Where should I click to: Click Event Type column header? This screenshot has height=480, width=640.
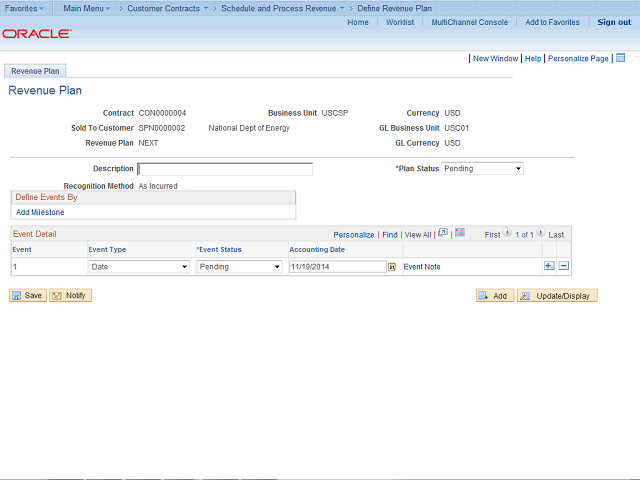(x=107, y=249)
